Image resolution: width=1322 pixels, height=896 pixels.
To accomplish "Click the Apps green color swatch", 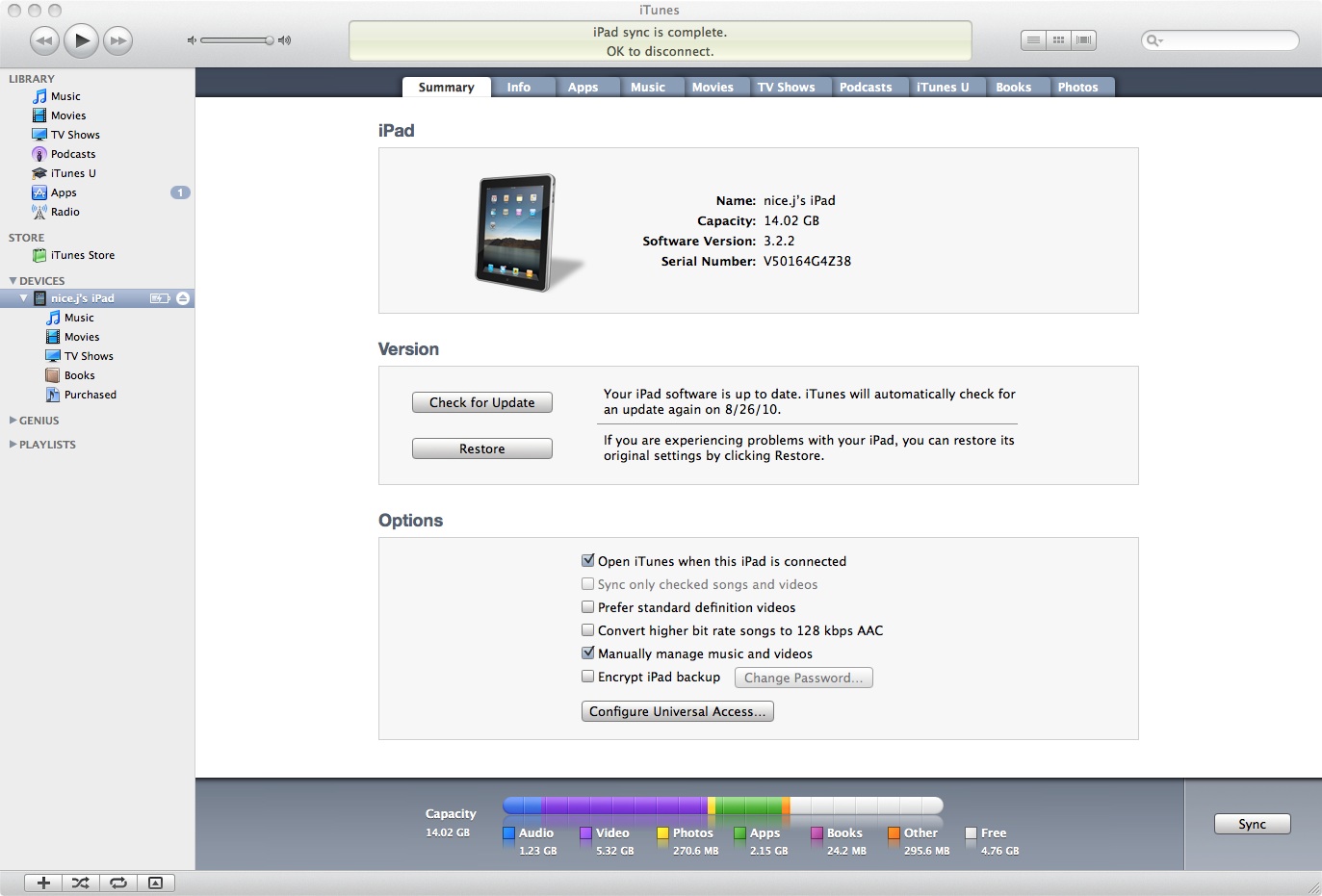I will click(x=739, y=833).
